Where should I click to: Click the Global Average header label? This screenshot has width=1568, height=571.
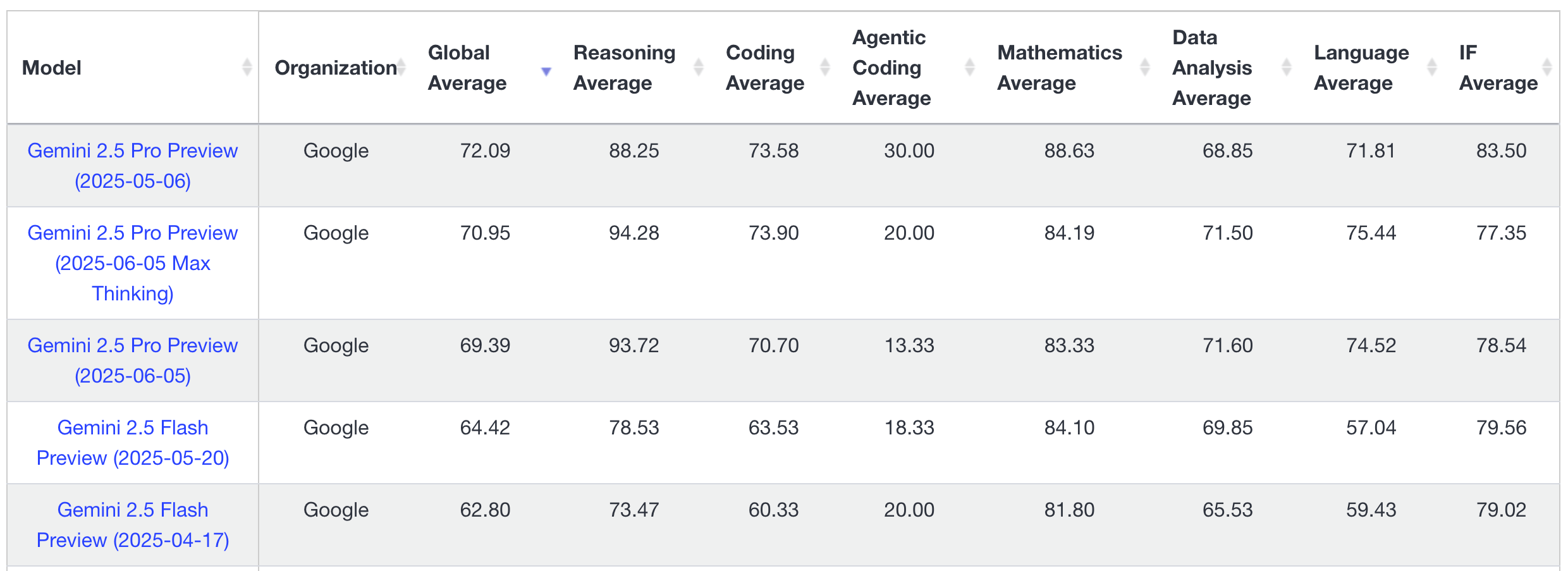tap(467, 67)
